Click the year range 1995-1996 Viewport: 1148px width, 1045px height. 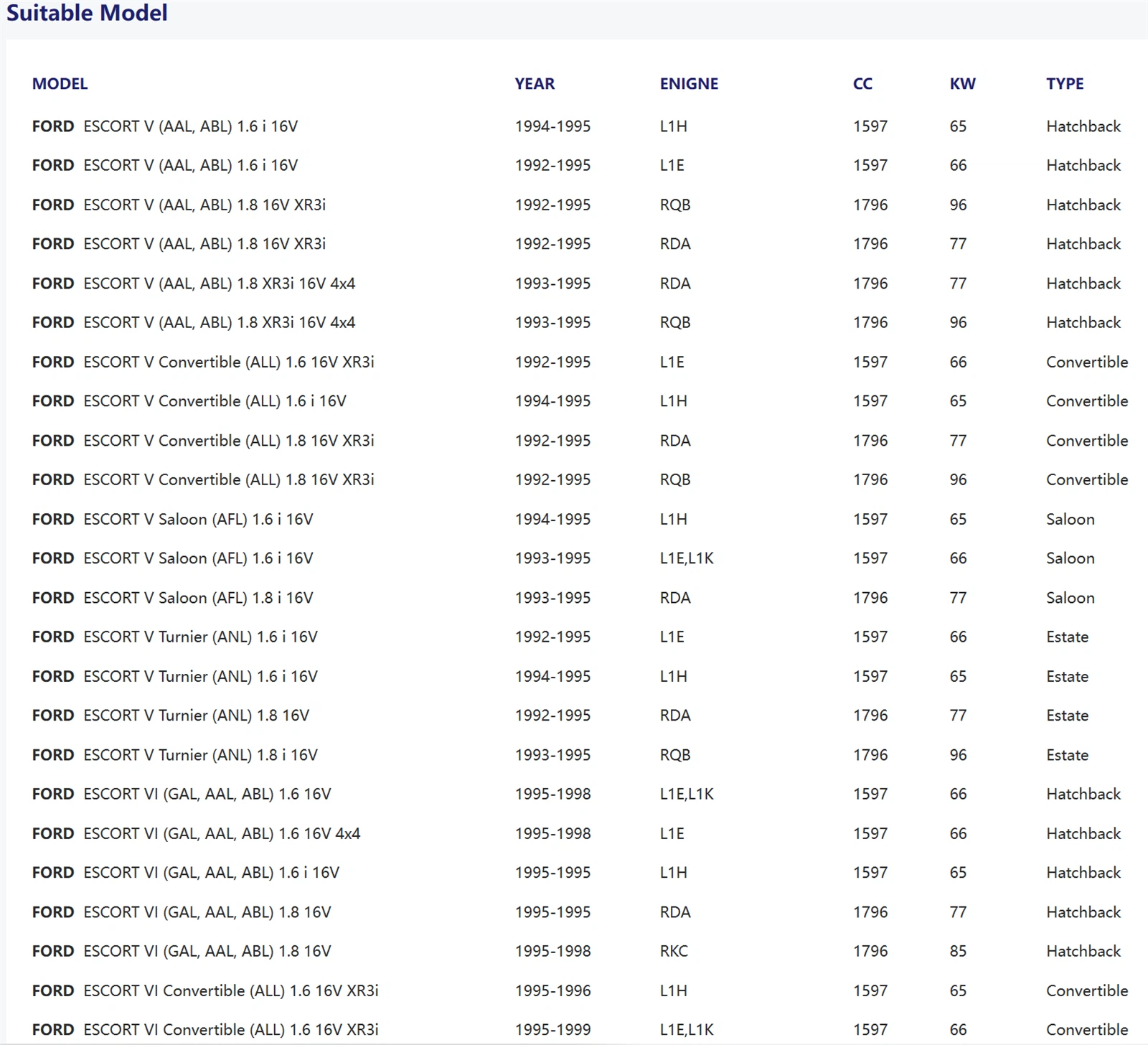(x=552, y=990)
